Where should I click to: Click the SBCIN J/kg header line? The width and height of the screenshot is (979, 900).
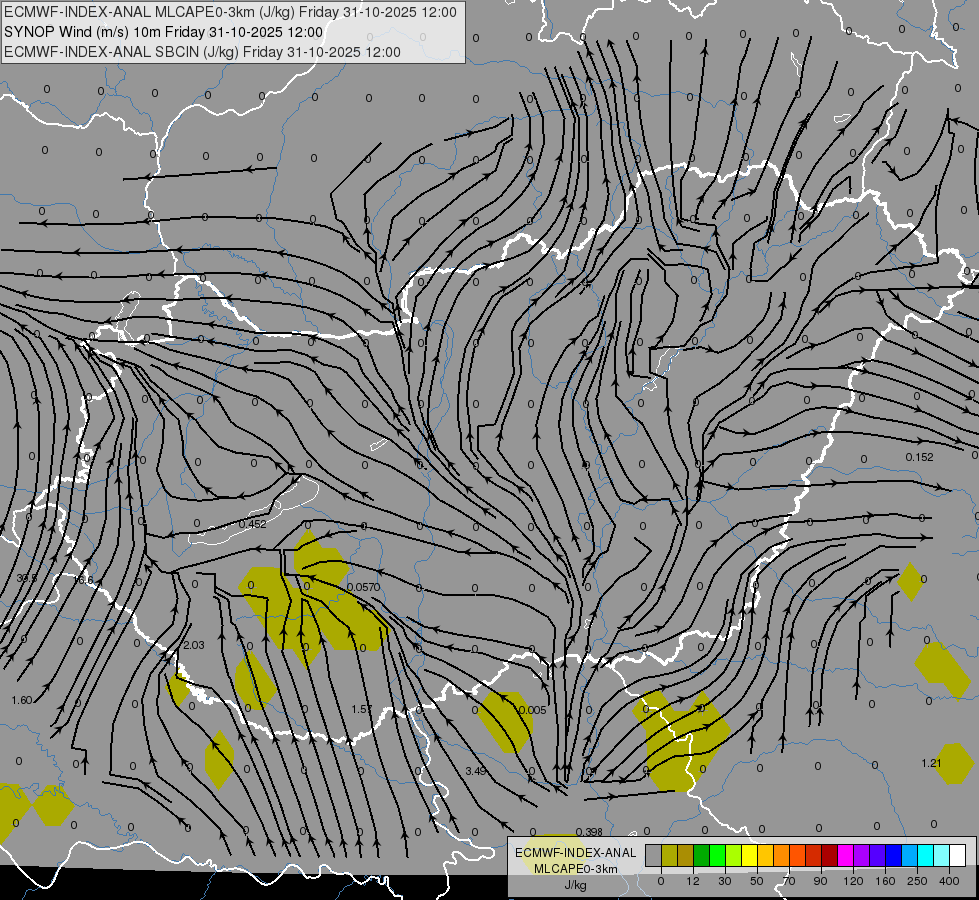click(x=202, y=52)
